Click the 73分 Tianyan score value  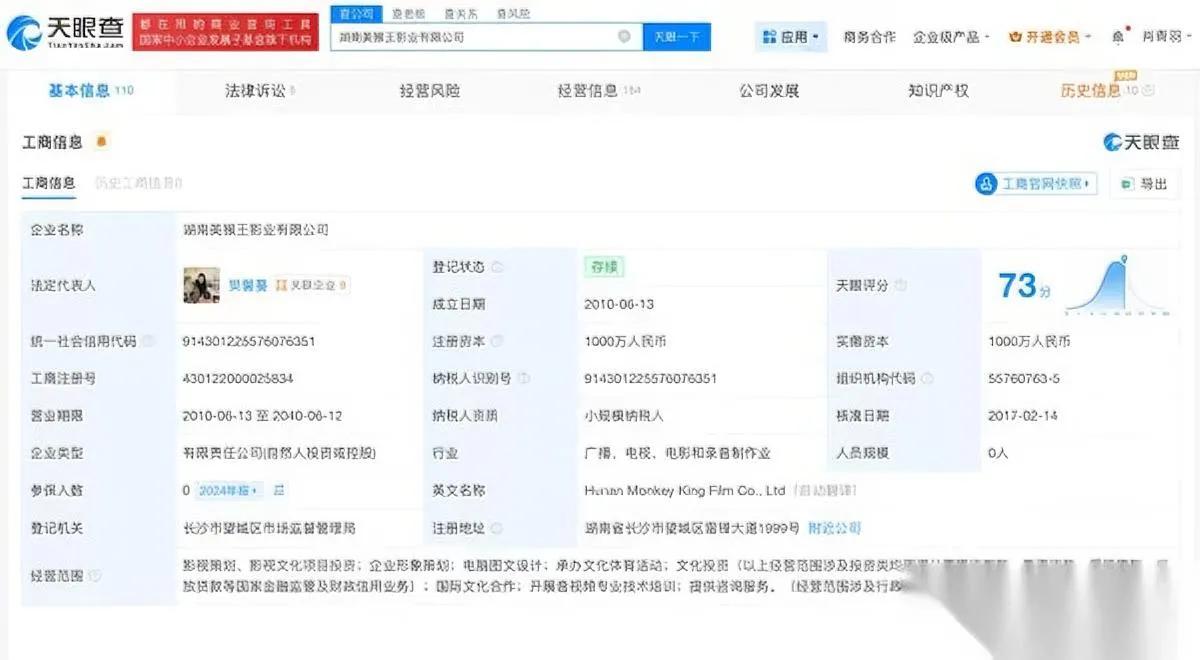tap(1025, 286)
